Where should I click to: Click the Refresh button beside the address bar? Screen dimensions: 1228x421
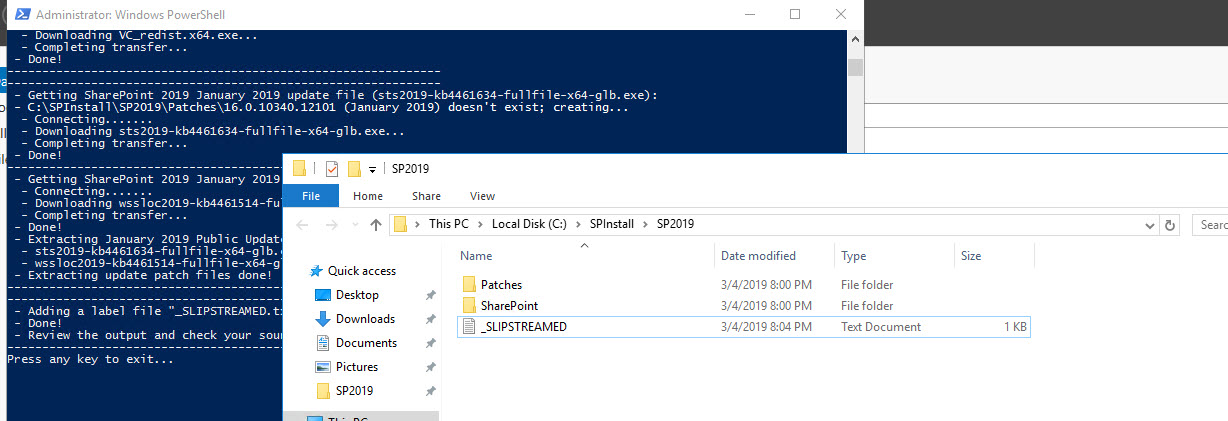click(x=1170, y=224)
